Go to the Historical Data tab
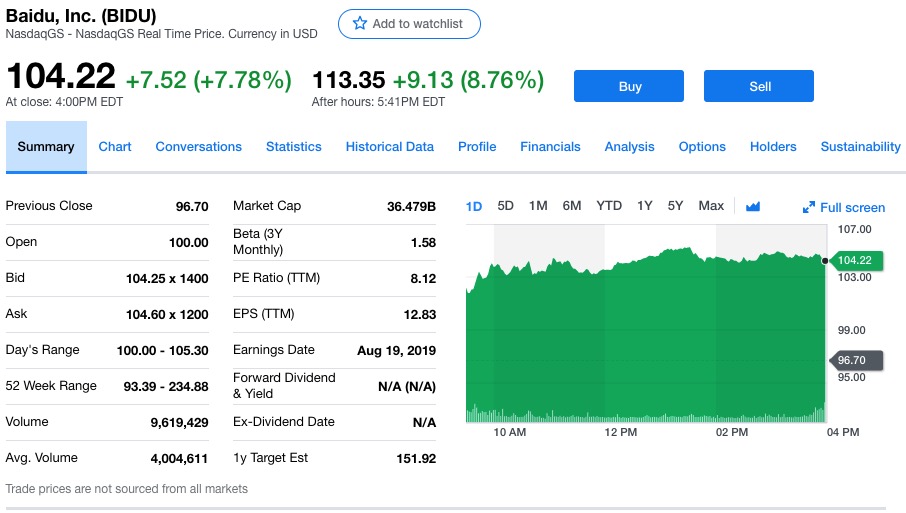Screen dimensions: 906x513 pos(390,147)
